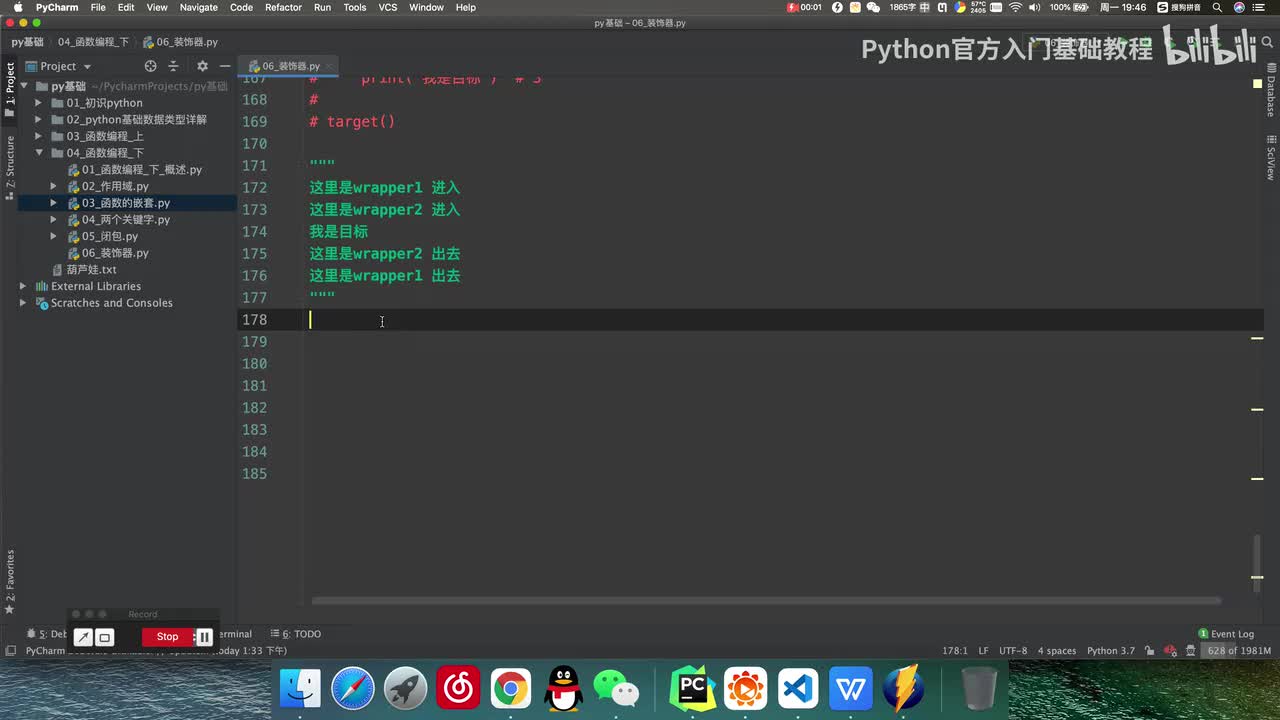This screenshot has height=720, width=1280.
Task: Open the Code menu
Action: pos(241,7)
